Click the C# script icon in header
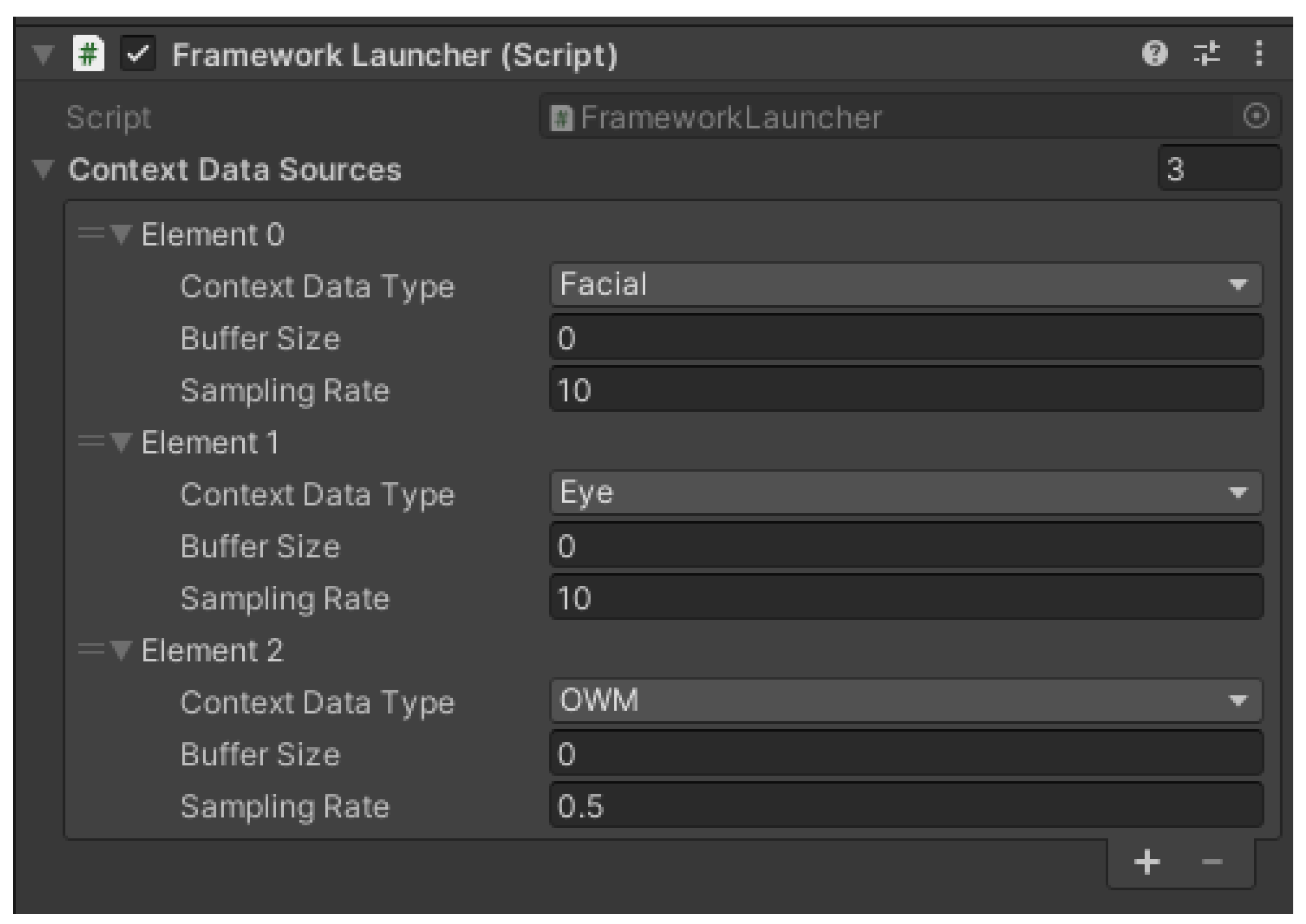Image resolution: width=1306 pixels, height=924 pixels. point(89,55)
